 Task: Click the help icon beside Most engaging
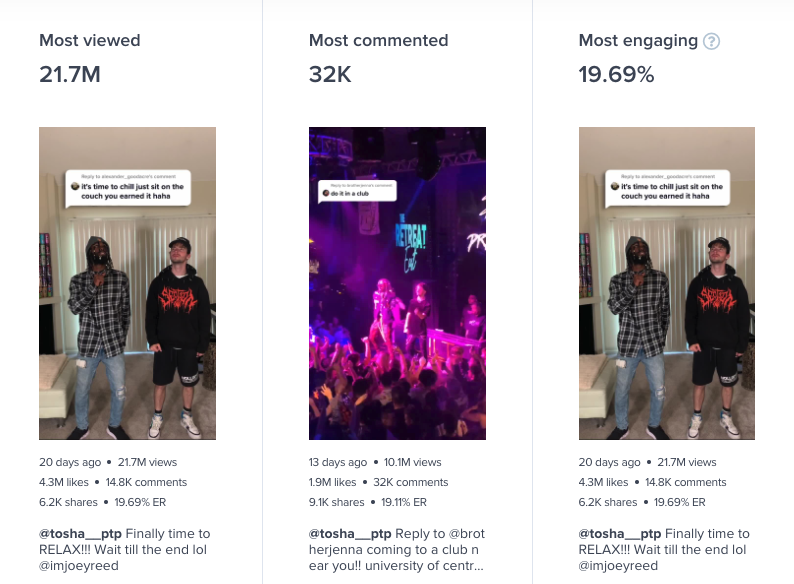(712, 41)
